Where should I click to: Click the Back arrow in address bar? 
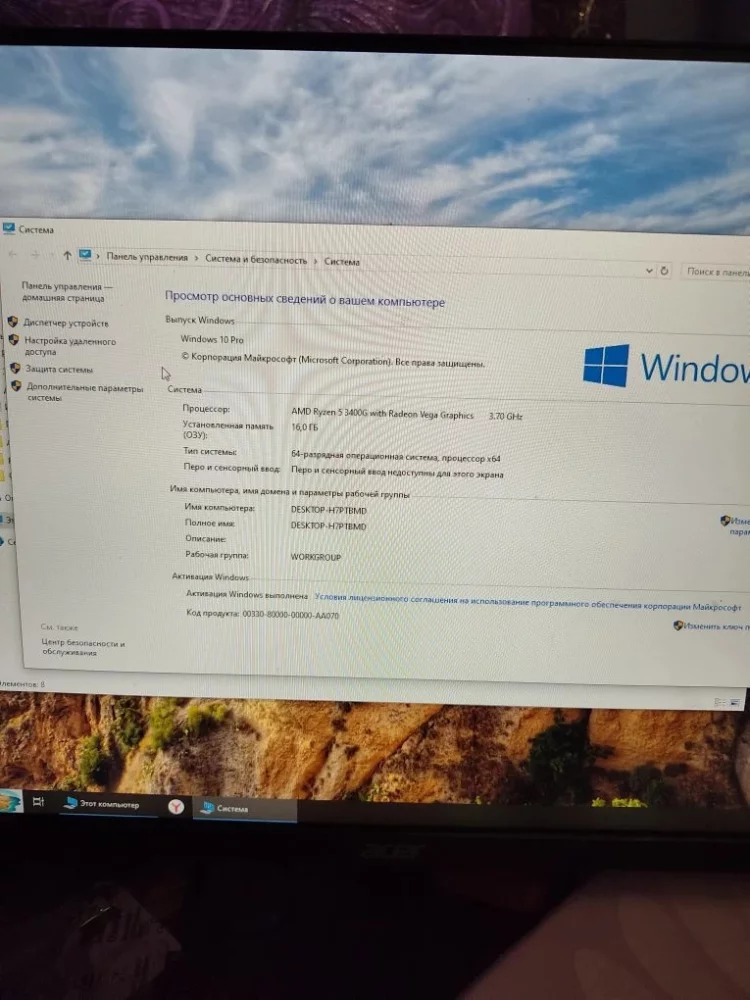pos(12,255)
